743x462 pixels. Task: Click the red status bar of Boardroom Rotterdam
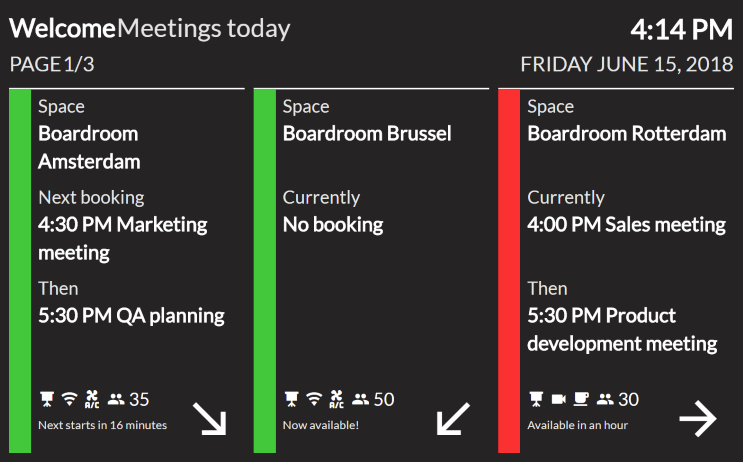click(509, 270)
